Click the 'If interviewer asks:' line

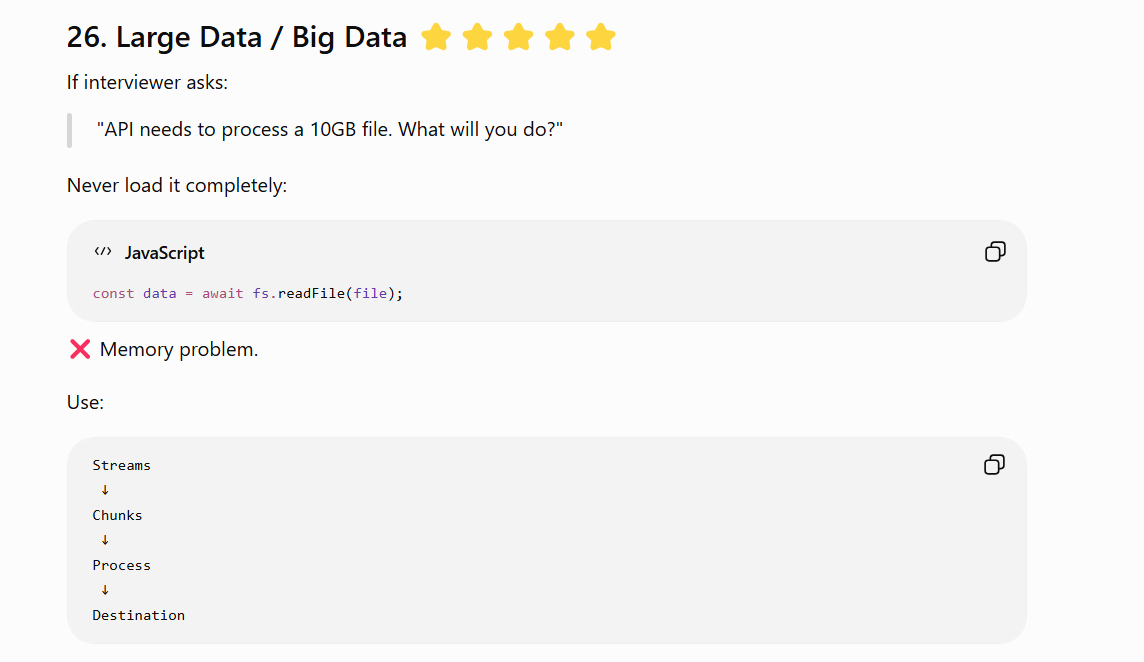click(x=147, y=82)
